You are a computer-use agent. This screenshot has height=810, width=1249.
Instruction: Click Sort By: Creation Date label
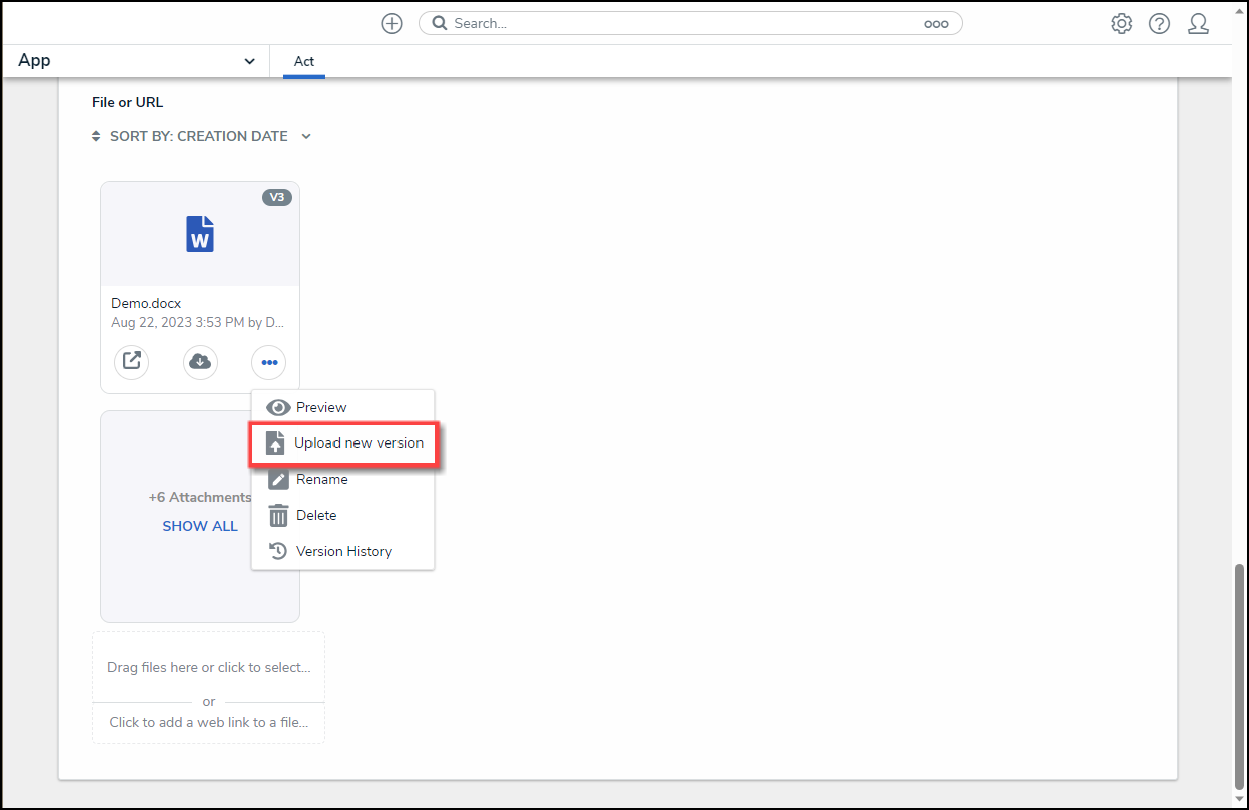(x=199, y=136)
